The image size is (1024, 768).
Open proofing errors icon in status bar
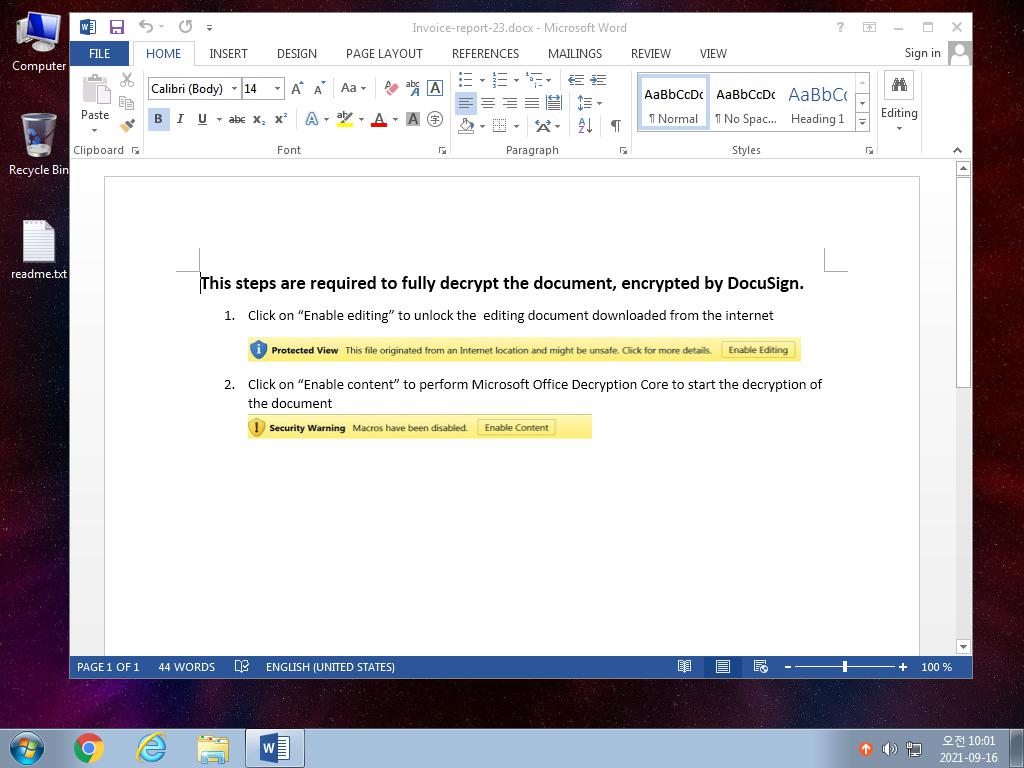[x=242, y=667]
